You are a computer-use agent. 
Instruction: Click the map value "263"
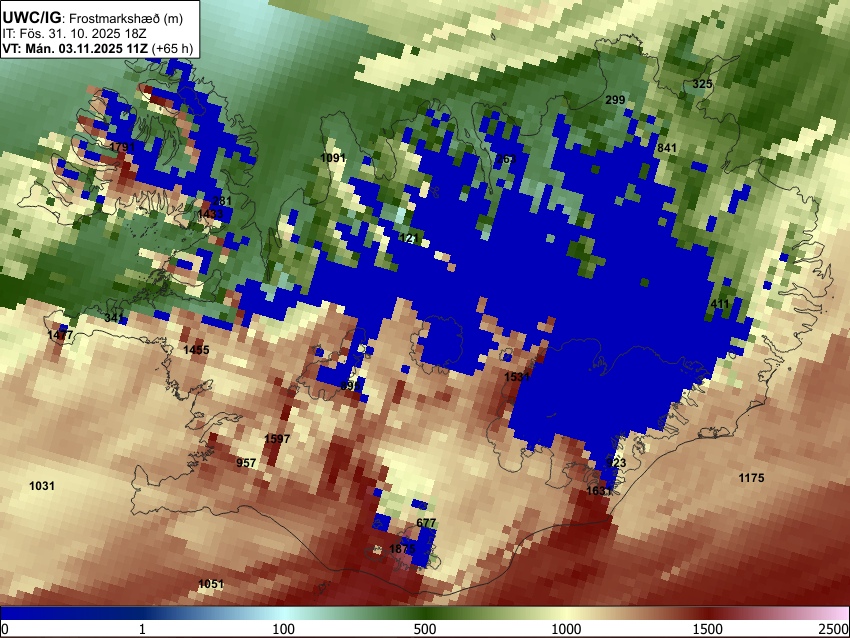point(506,159)
